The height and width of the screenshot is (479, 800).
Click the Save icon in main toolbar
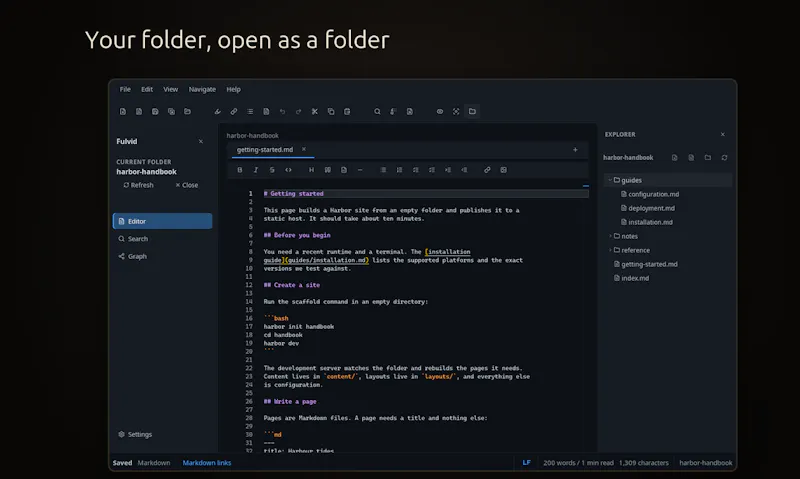155,111
